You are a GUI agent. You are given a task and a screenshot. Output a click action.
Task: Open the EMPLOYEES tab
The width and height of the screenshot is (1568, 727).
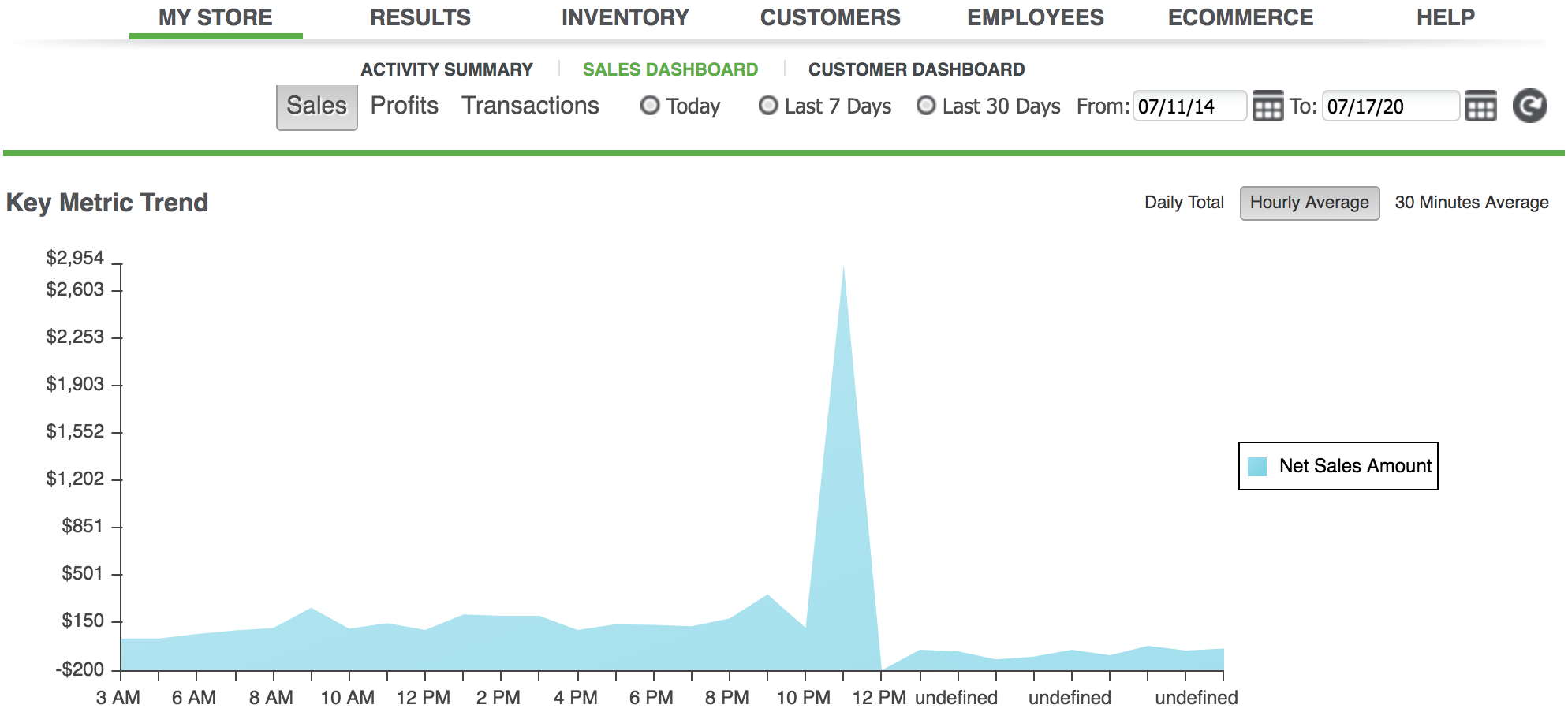(x=1036, y=17)
